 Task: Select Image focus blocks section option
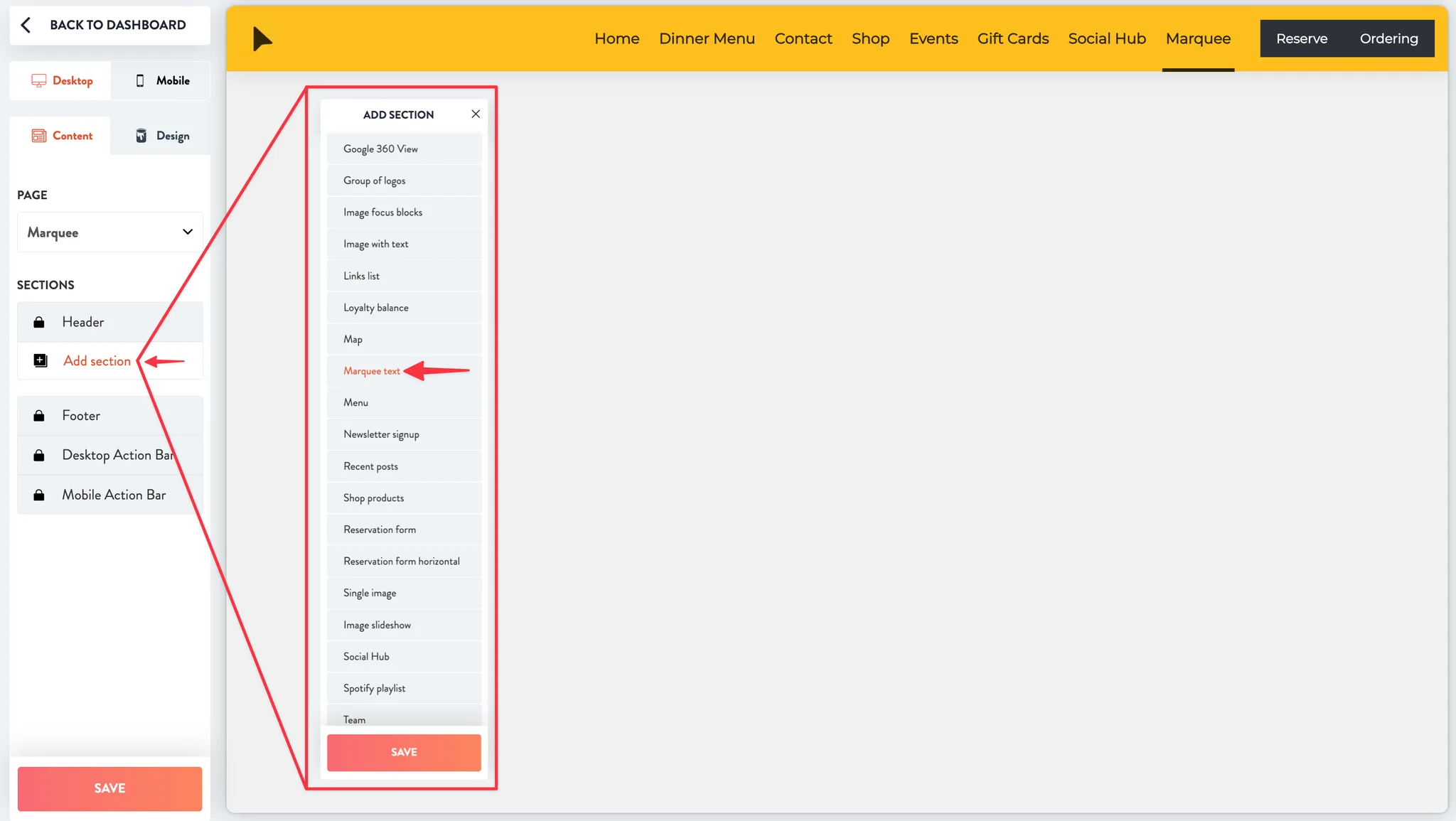click(x=404, y=212)
